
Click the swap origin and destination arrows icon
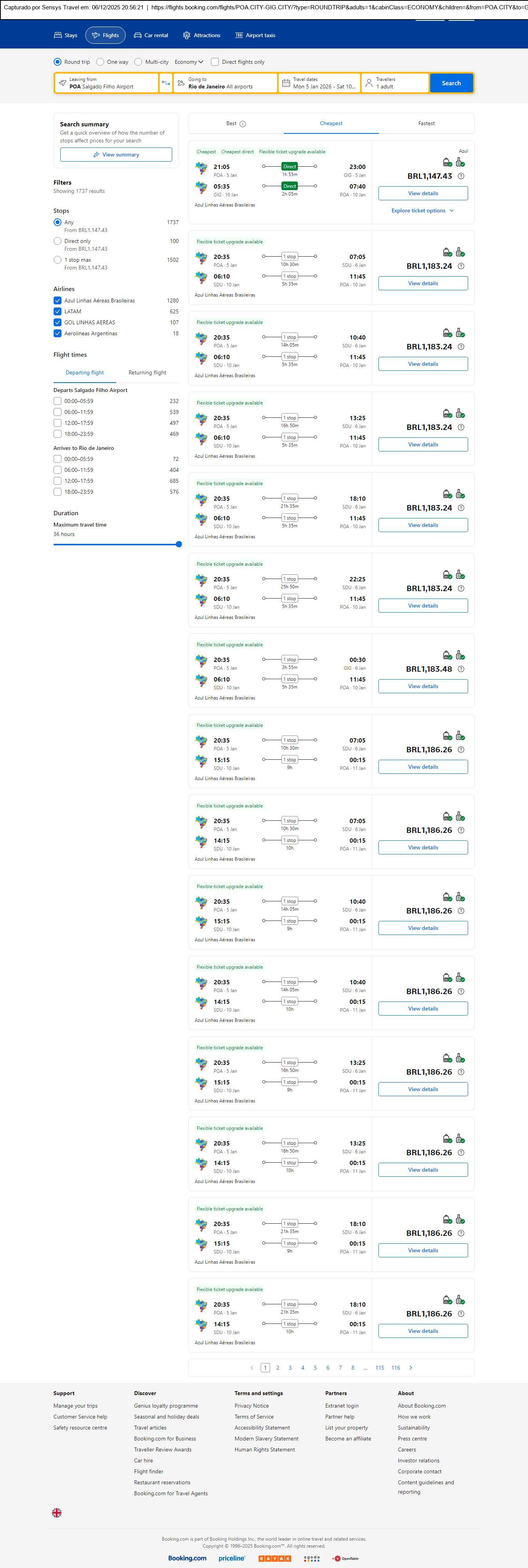pos(166,83)
